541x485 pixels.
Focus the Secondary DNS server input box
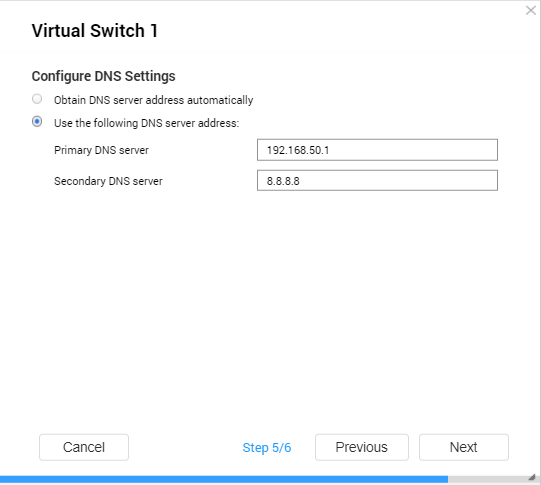click(x=377, y=180)
